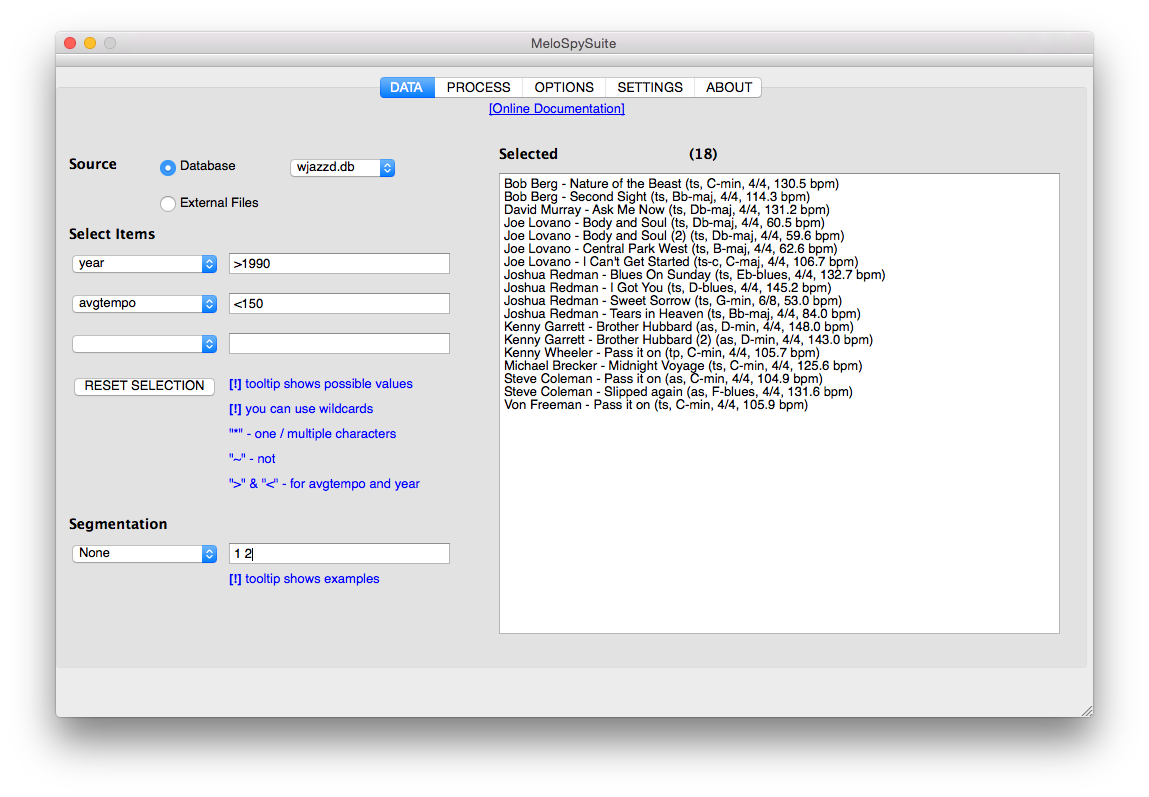
Task: Open the avgtempo filter dropdown
Action: point(144,303)
